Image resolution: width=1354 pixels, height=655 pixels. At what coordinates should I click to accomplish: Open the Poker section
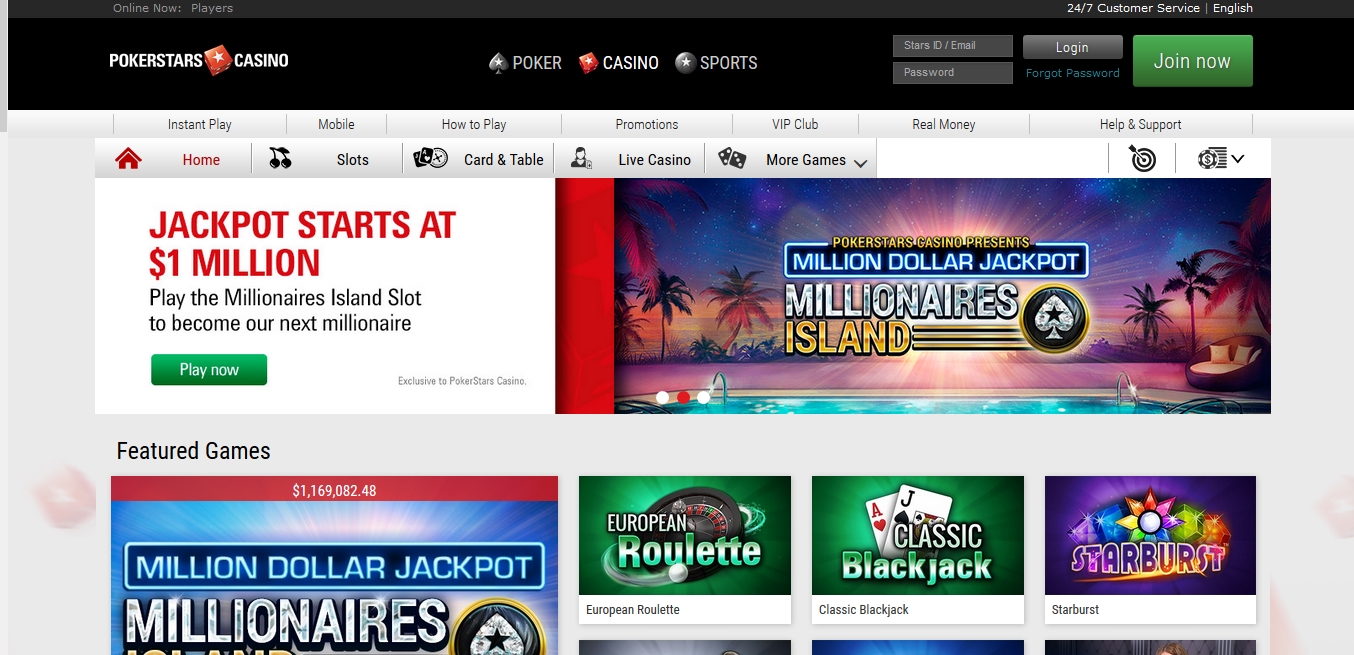tap(525, 63)
